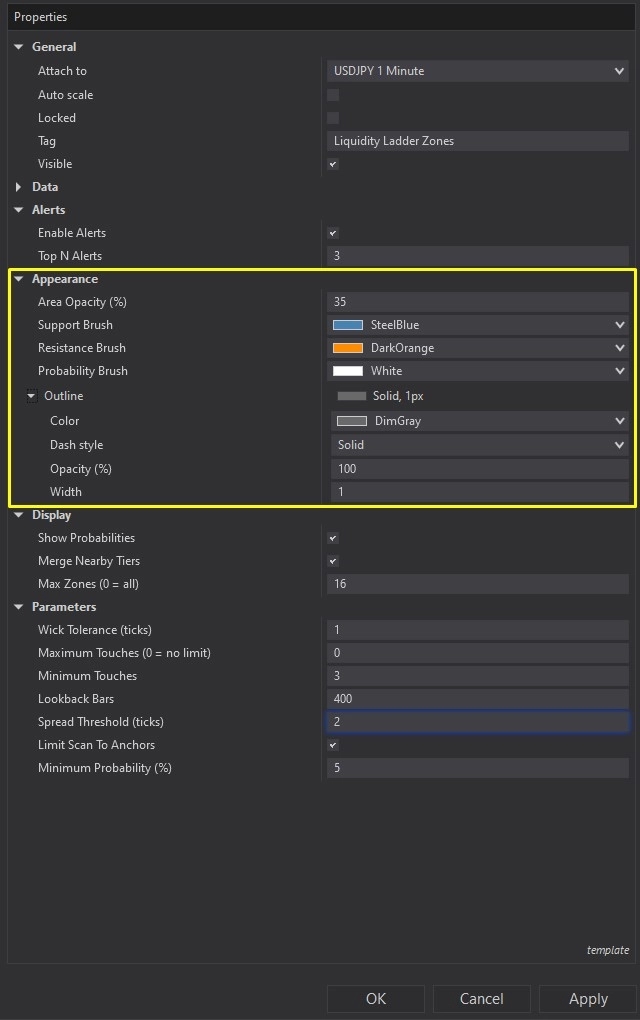Collapse the Parameters section

(18, 607)
